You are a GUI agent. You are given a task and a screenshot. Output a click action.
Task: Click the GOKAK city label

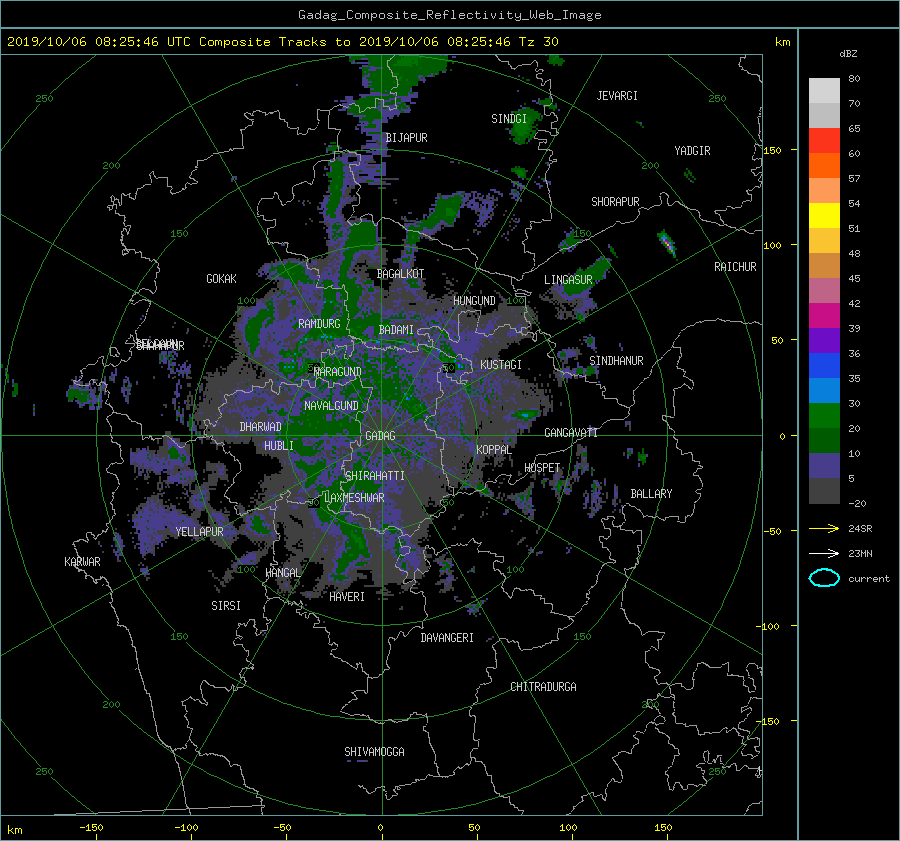[x=221, y=279]
